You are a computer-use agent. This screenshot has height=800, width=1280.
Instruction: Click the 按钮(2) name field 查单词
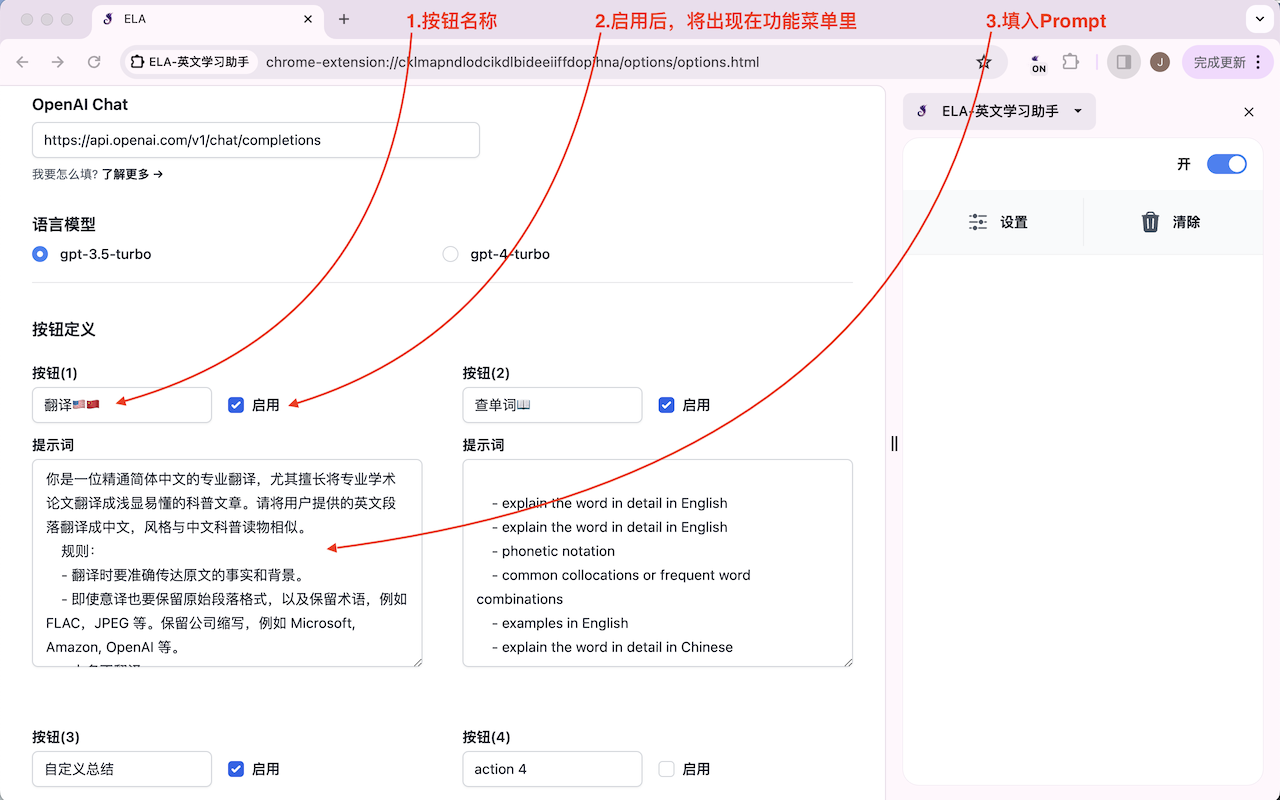coord(552,405)
